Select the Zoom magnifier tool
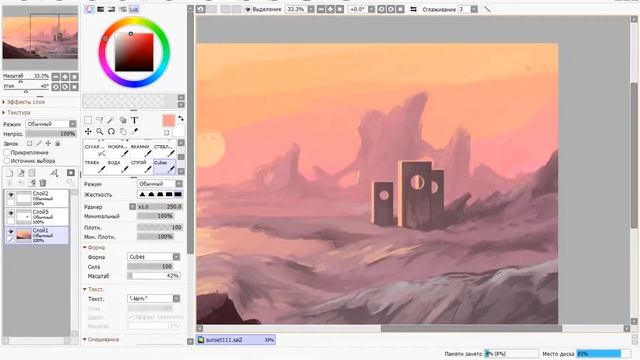Viewport: 640px width, 360px height. [x=100, y=131]
